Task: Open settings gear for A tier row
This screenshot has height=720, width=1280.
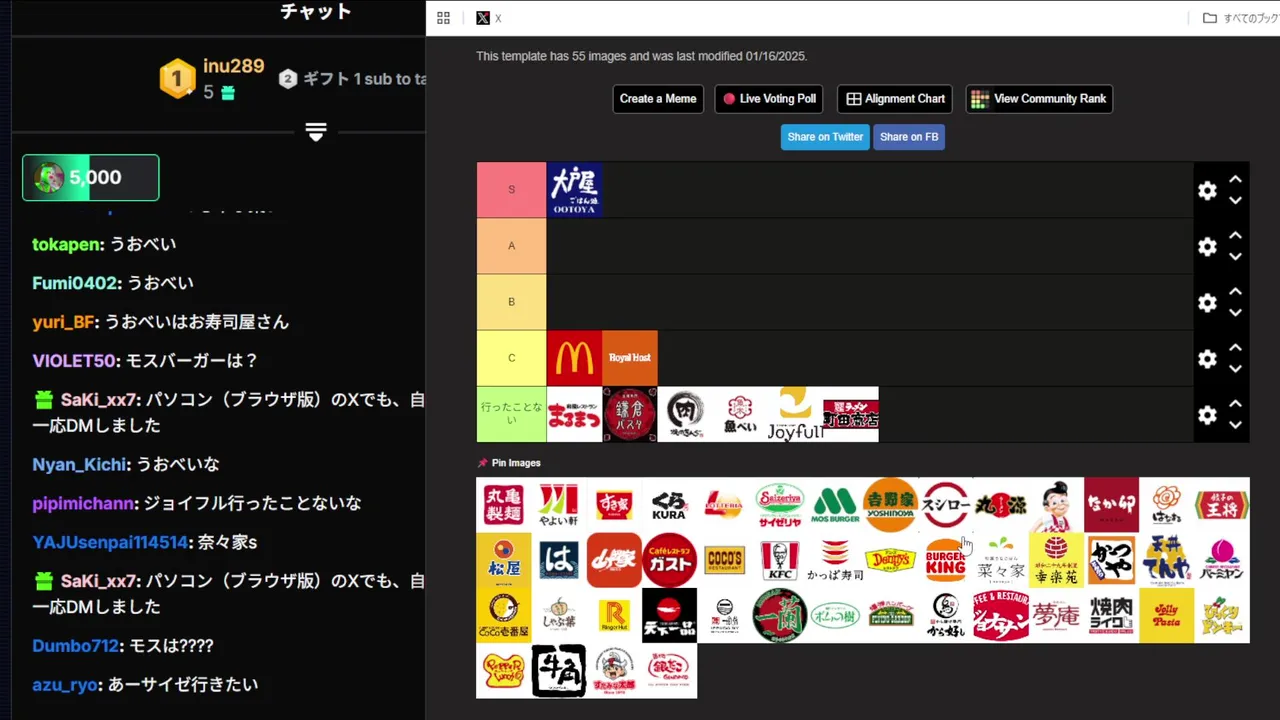Action: point(1207,246)
